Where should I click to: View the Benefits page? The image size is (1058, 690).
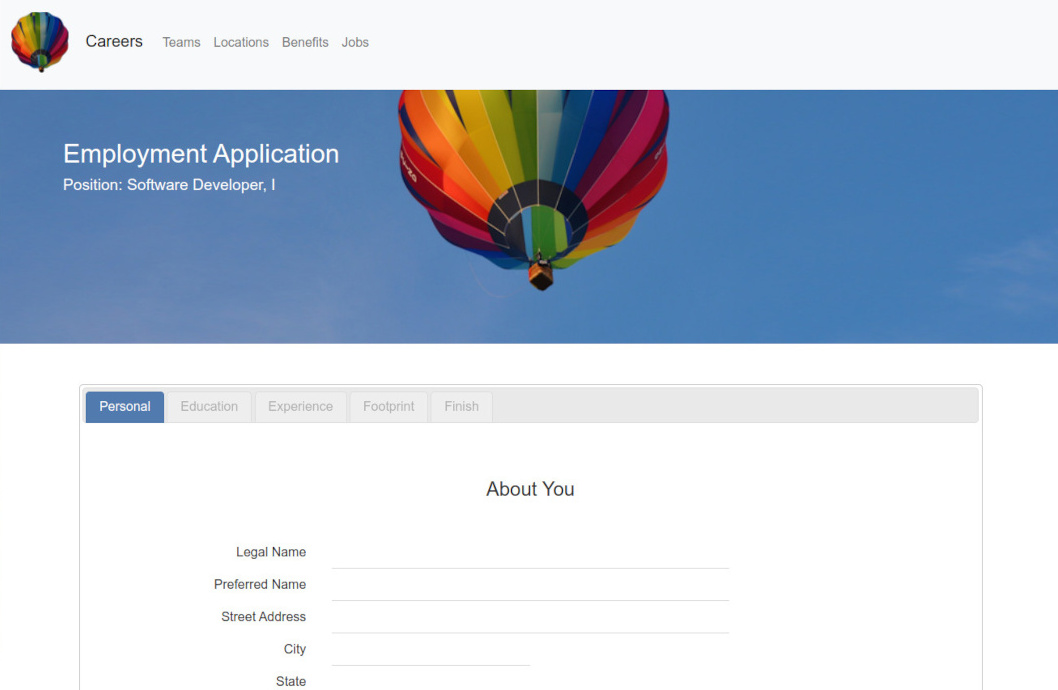(305, 42)
